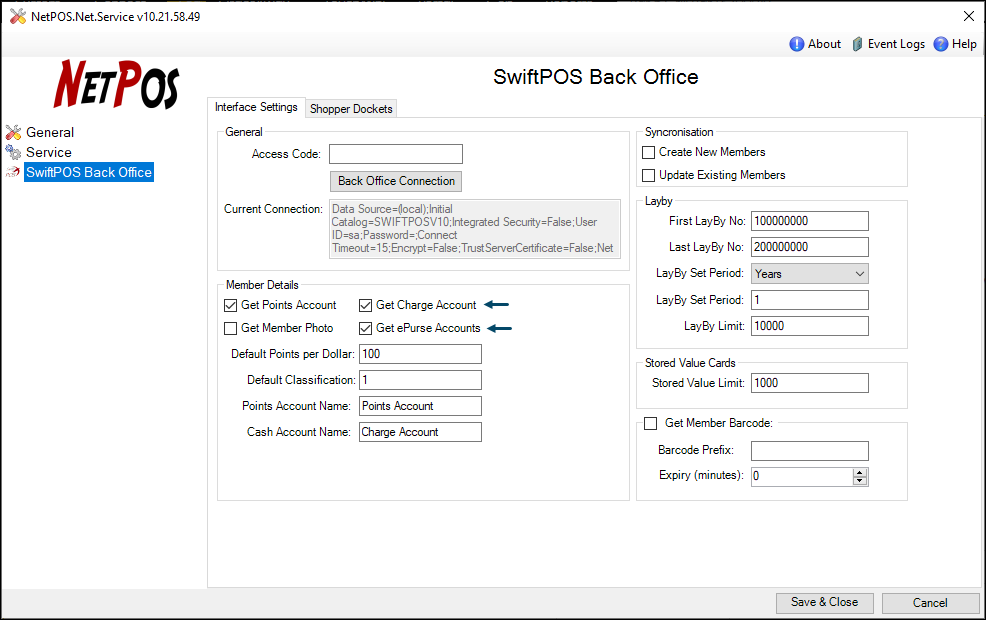Click the SwiftPOS Back Office sidebar icon
The height and width of the screenshot is (620, 986).
pos(13,172)
